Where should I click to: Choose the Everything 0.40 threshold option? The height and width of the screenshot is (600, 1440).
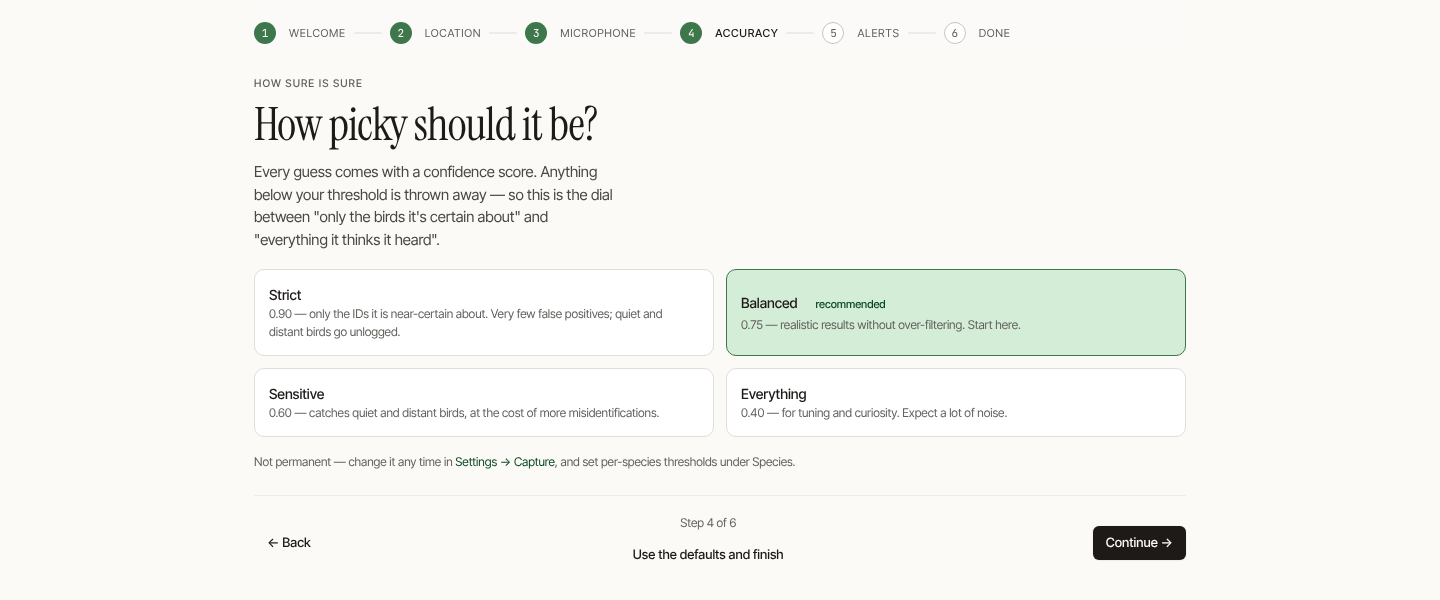956,402
